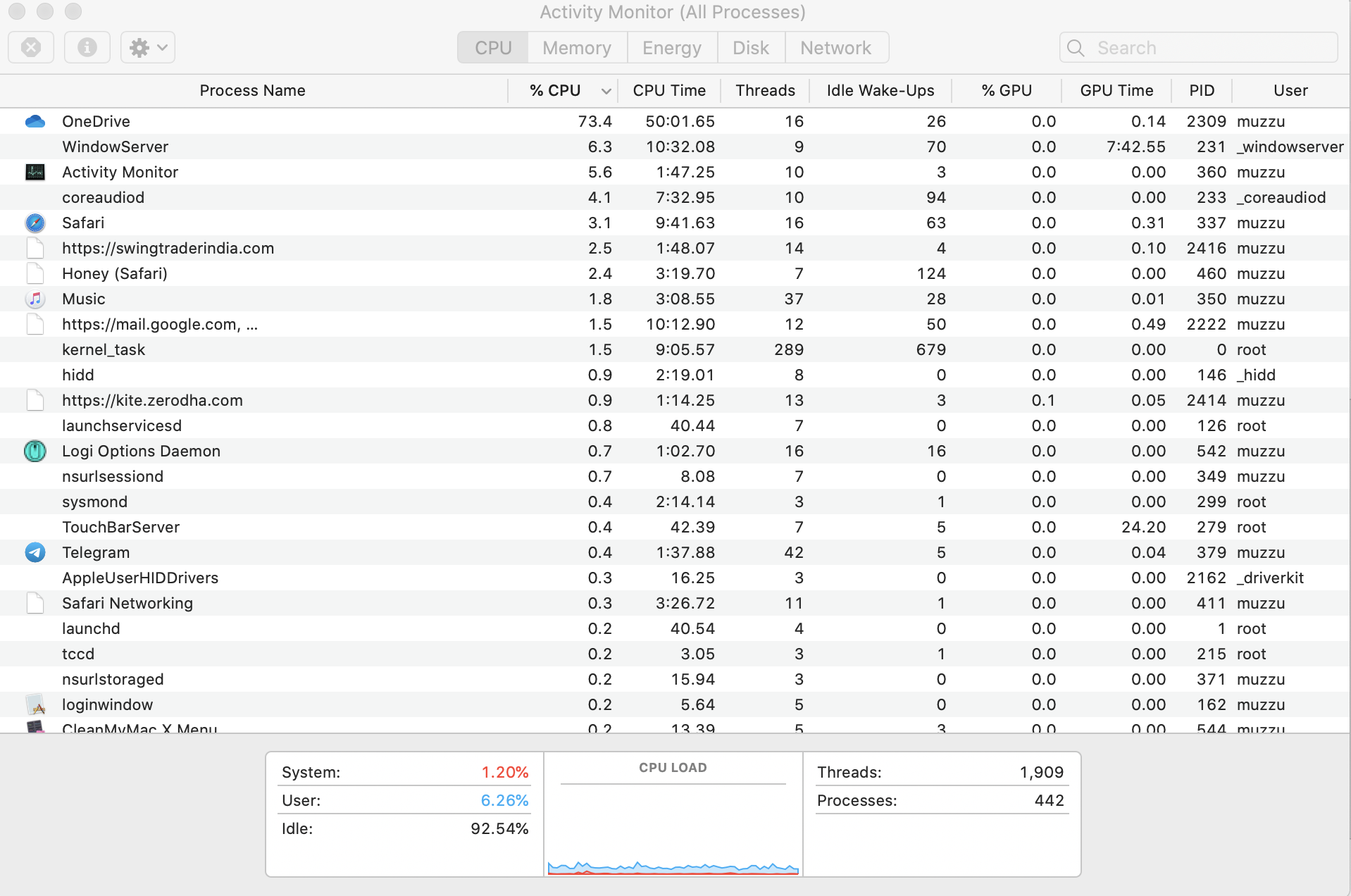Screen dimensions: 1351x896
Task: Switch to the Memory tab
Action: pyautogui.click(x=577, y=48)
